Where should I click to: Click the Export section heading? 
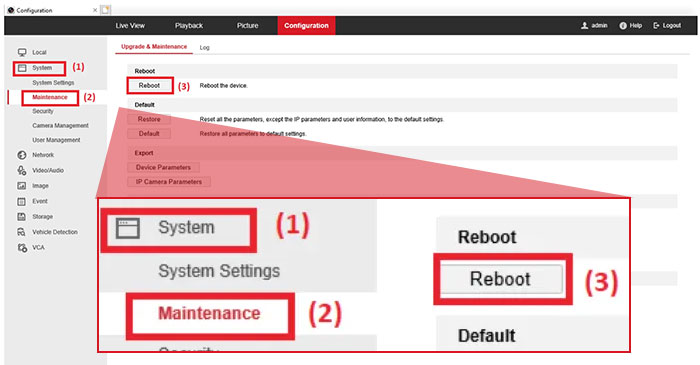point(144,153)
